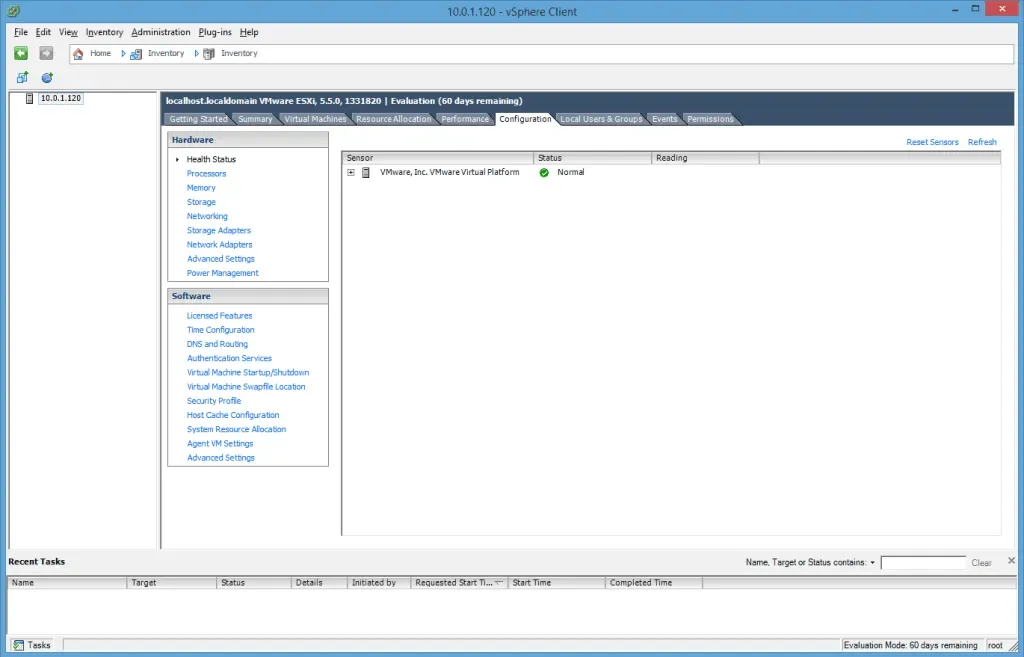The image size is (1024, 657).
Task: Expand the VMware Virtual Platform sensor entry
Action: [350, 172]
